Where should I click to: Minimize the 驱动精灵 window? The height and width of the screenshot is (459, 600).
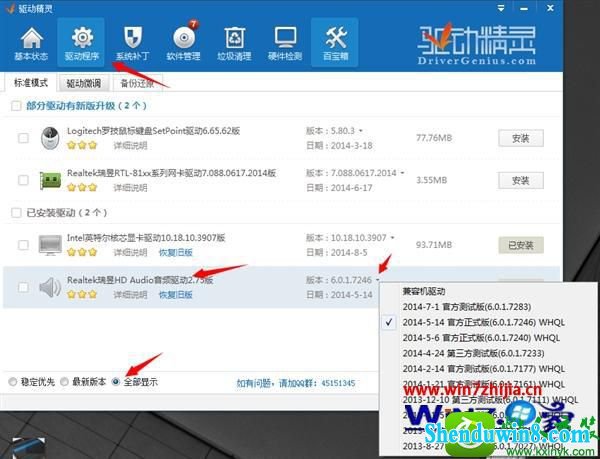(x=524, y=8)
